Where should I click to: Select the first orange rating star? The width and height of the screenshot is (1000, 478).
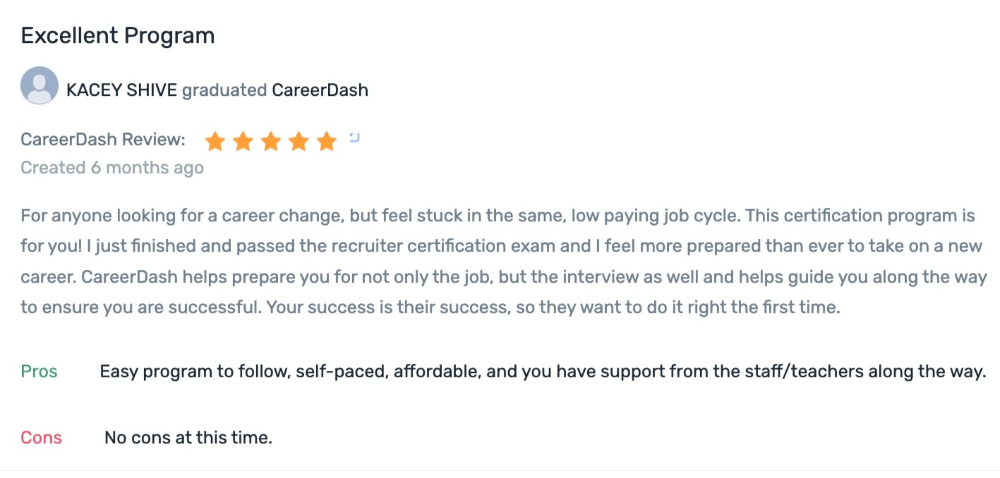(215, 141)
